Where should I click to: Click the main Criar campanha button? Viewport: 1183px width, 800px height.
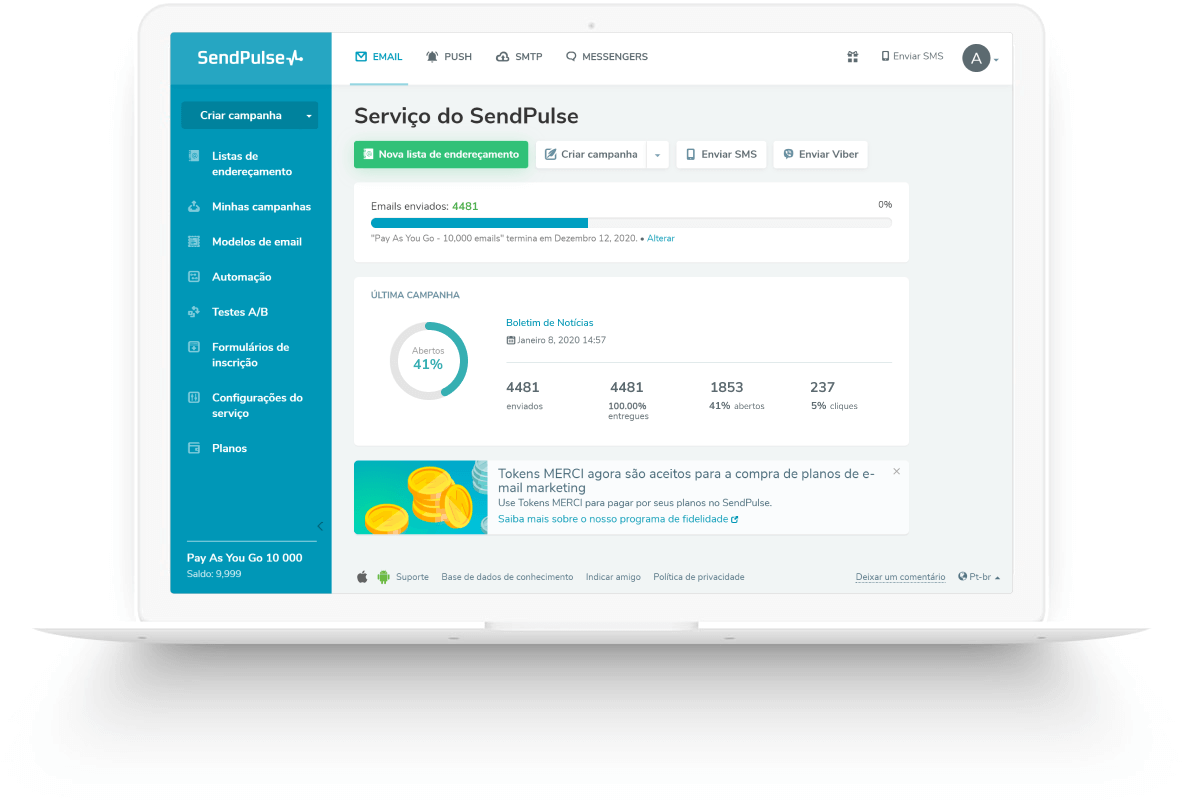[591, 154]
